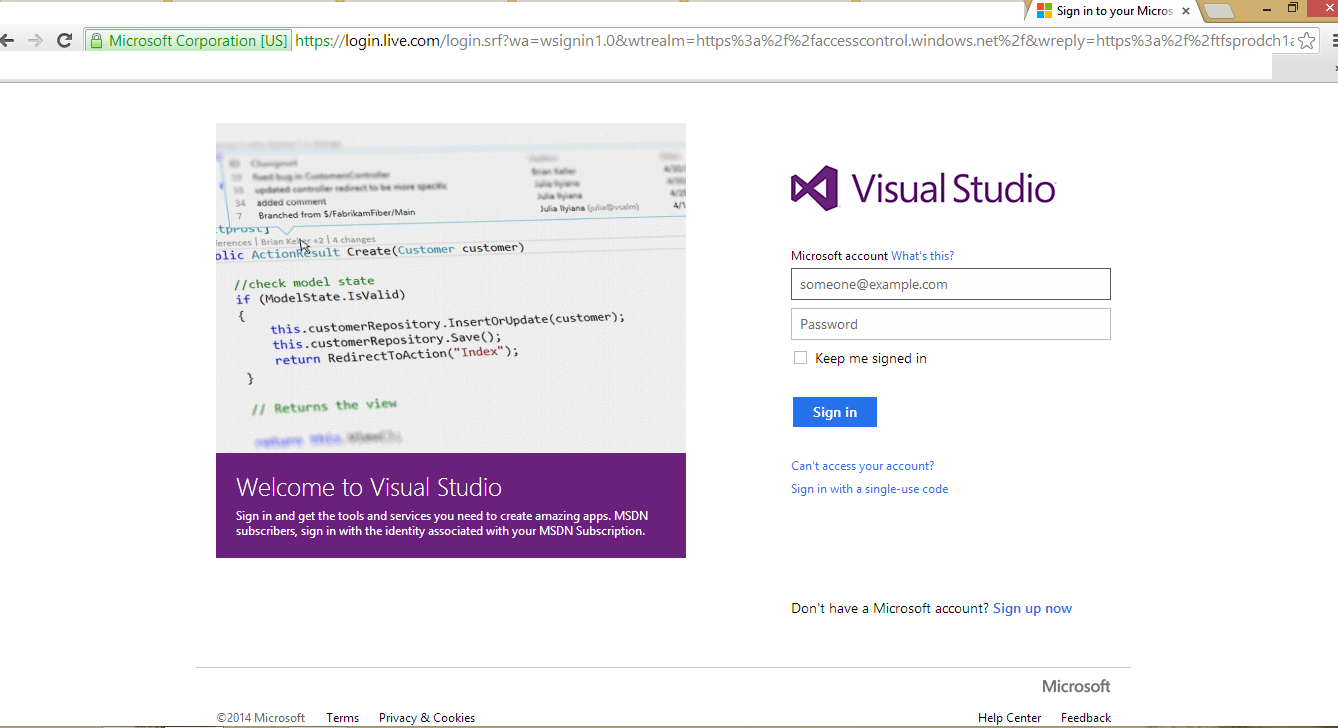The image size is (1338, 728).
Task: Click the browser forward arrow
Action: (x=36, y=40)
